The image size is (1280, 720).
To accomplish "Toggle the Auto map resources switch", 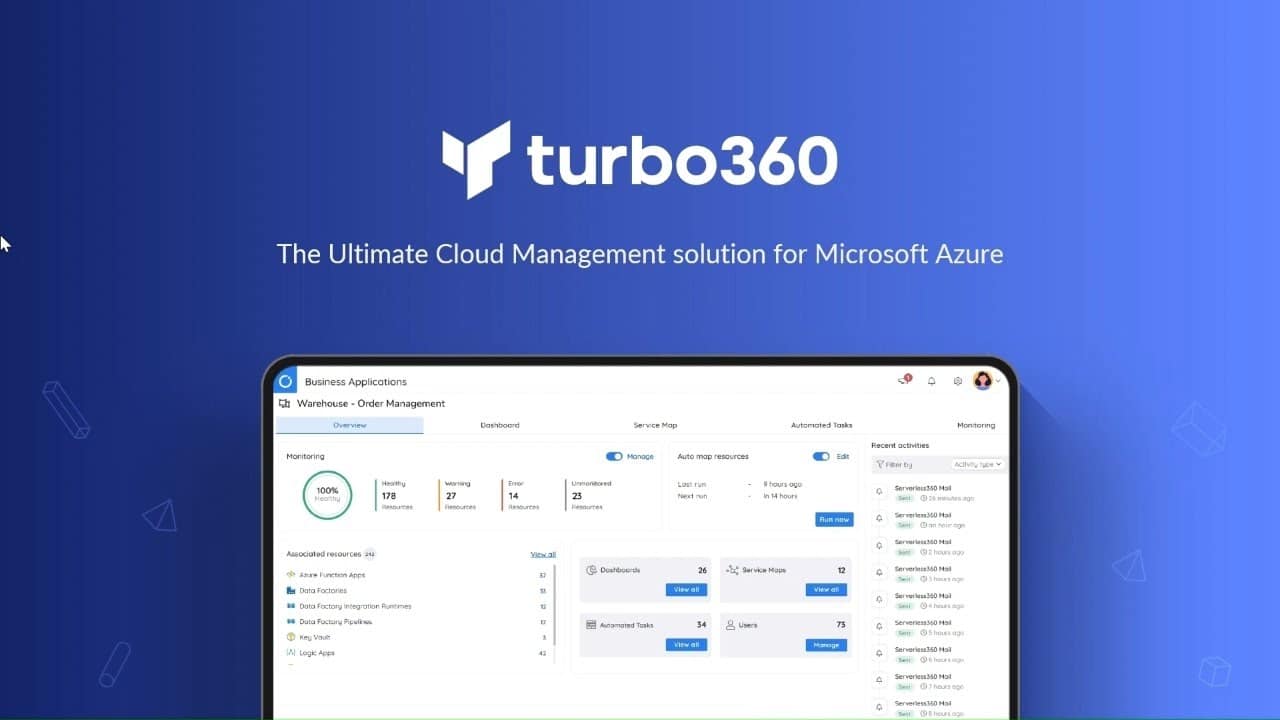I will (x=822, y=456).
